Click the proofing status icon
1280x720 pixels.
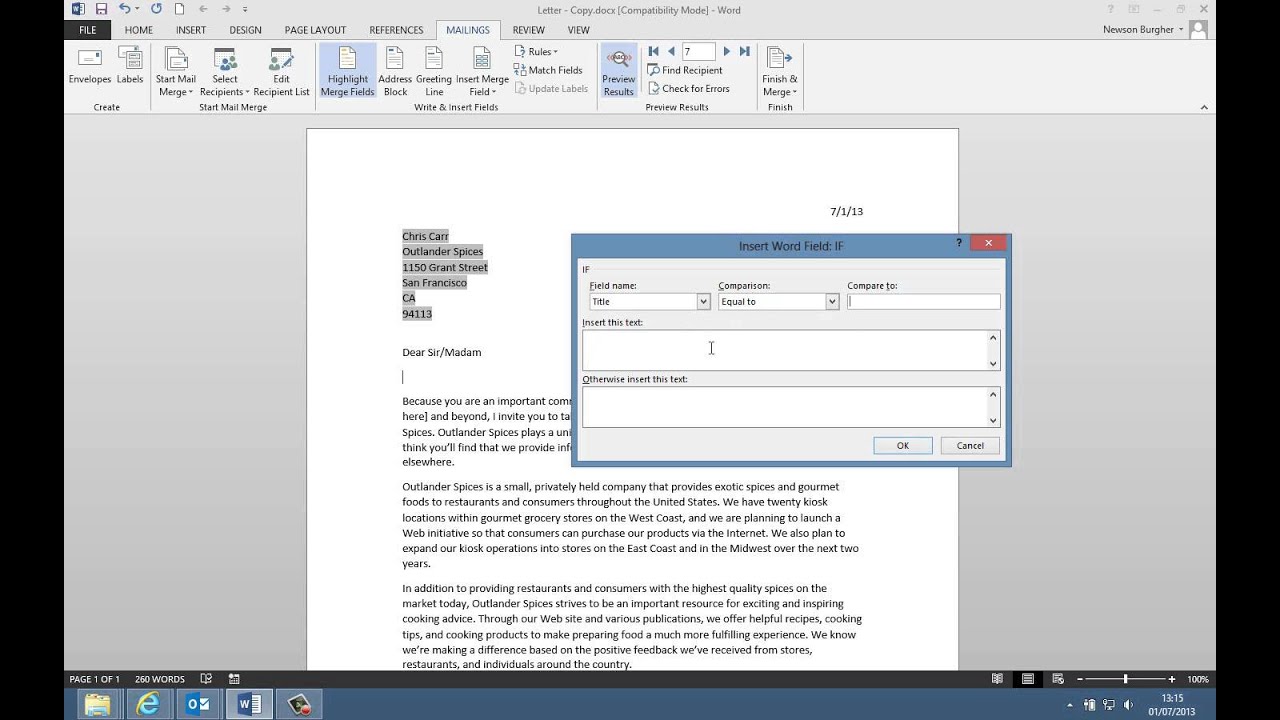tap(206, 679)
